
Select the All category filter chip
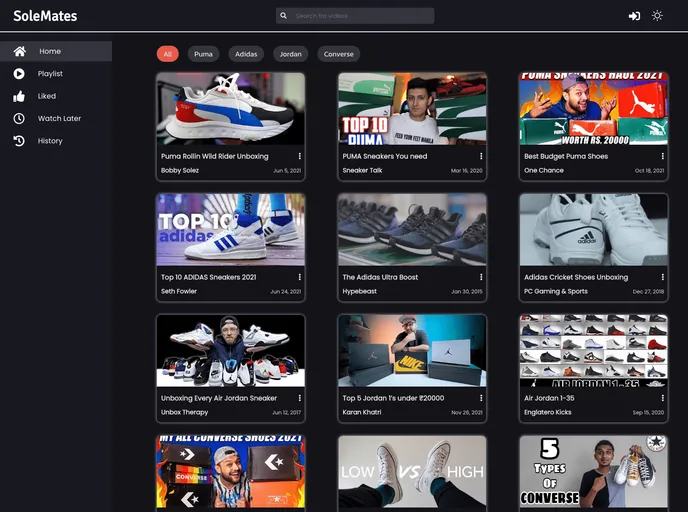(x=168, y=54)
